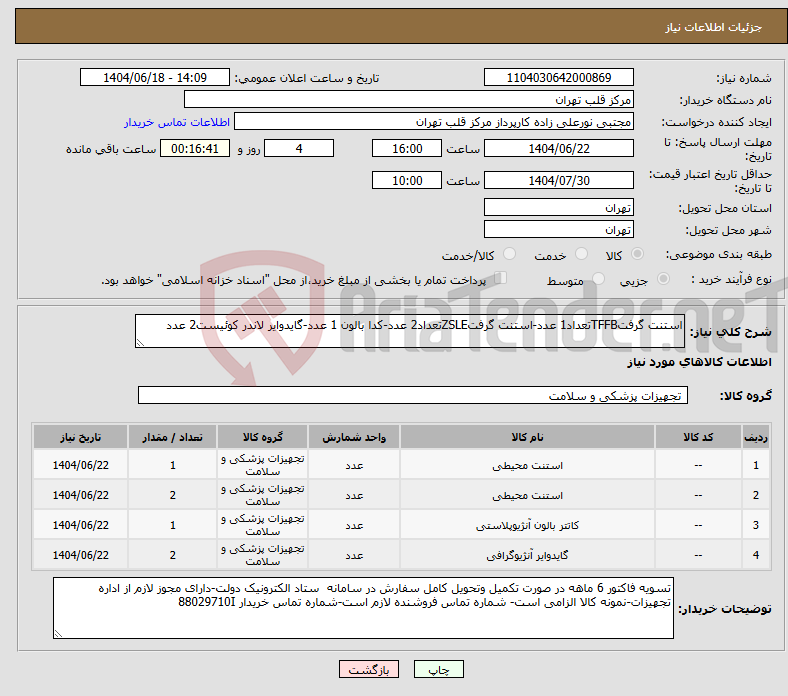788x696 pixels.
Task: Click the گروه کالا field
Action: click(x=412, y=396)
